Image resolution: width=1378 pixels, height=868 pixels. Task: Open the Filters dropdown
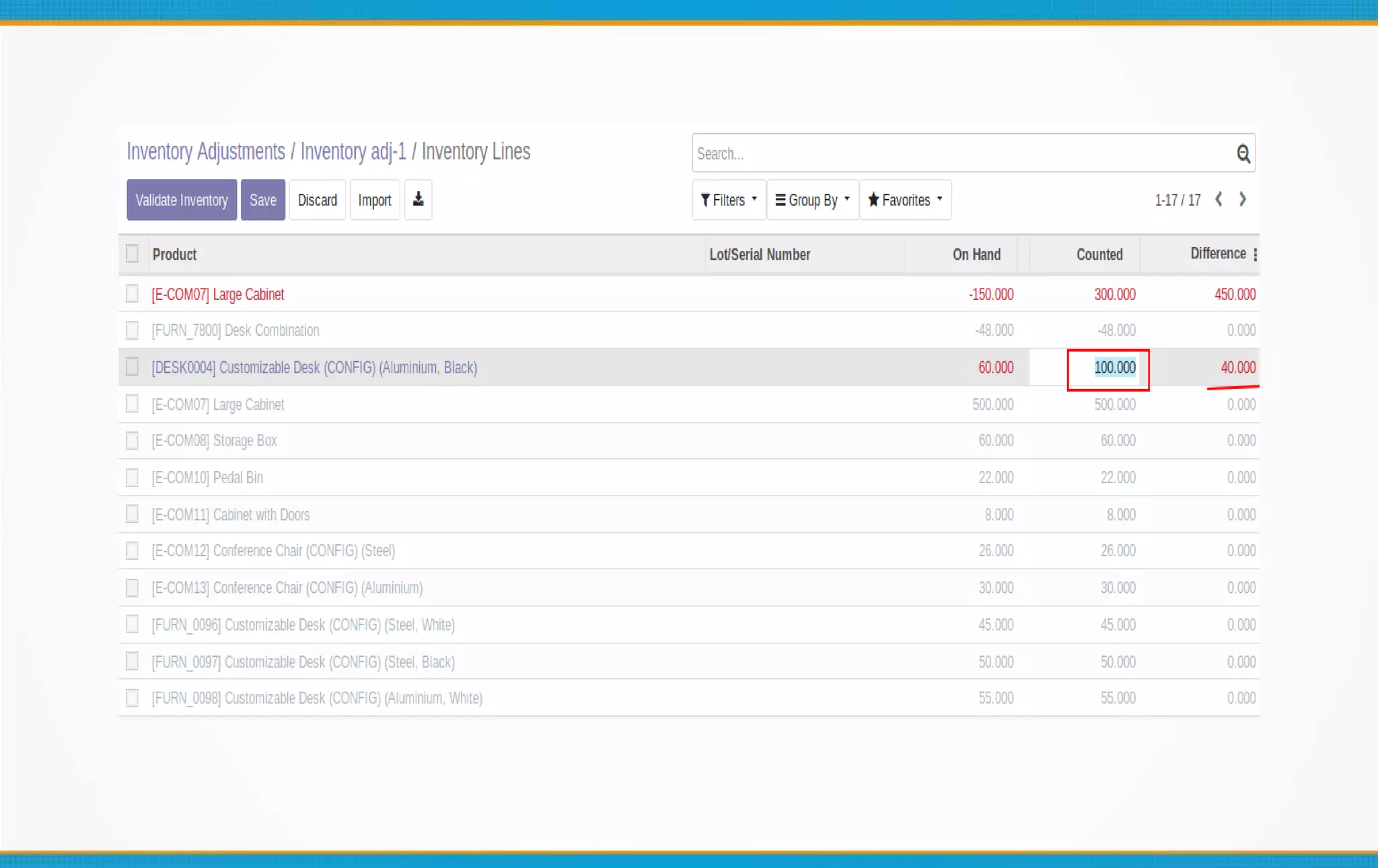click(729, 200)
